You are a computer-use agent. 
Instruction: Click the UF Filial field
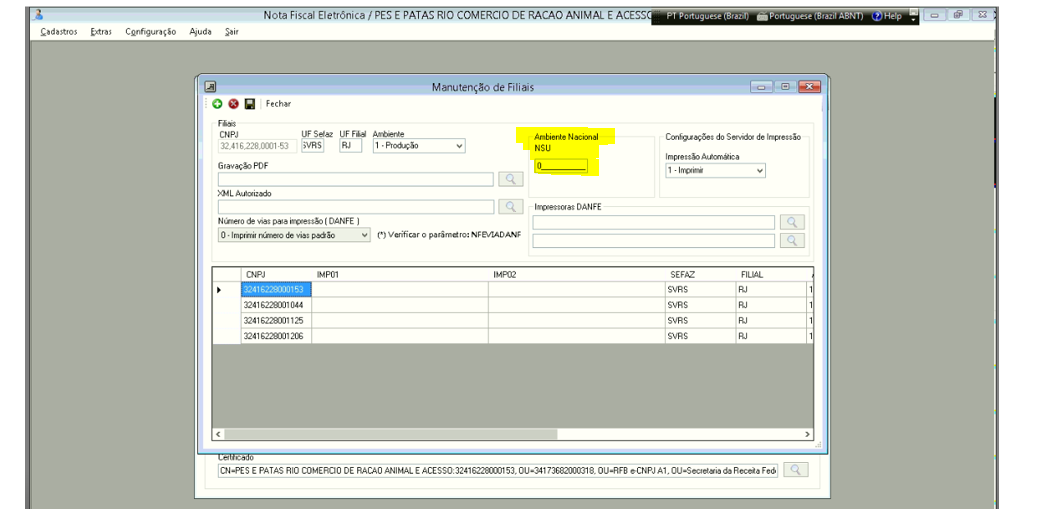tap(351, 146)
